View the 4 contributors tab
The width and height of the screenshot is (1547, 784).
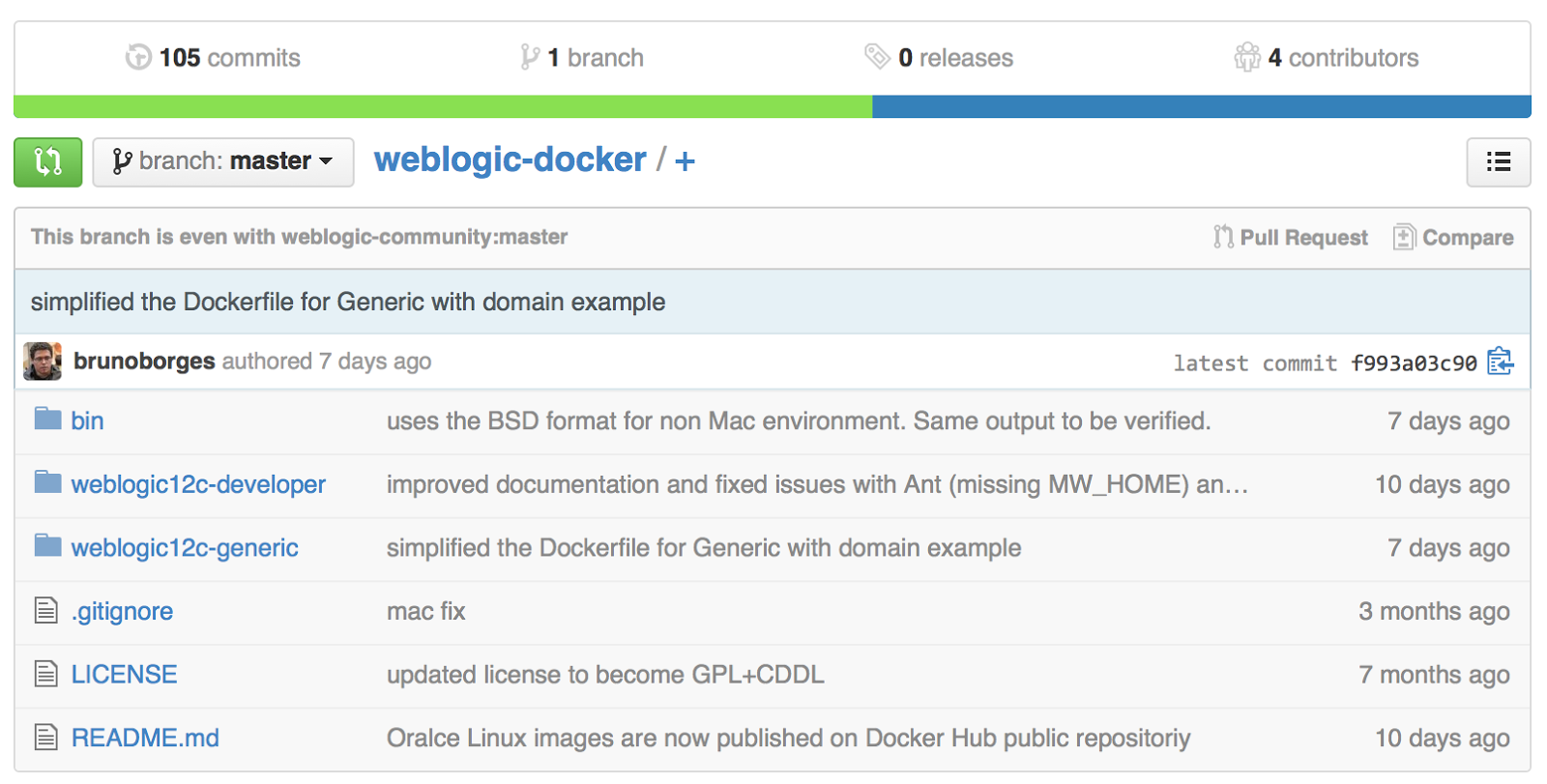tap(1327, 58)
